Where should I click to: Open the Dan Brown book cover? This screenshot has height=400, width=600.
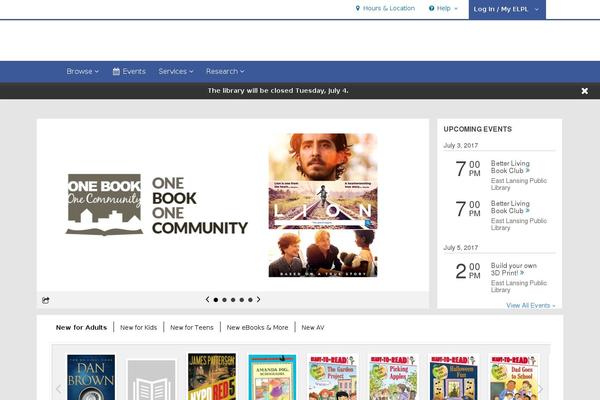click(x=91, y=377)
